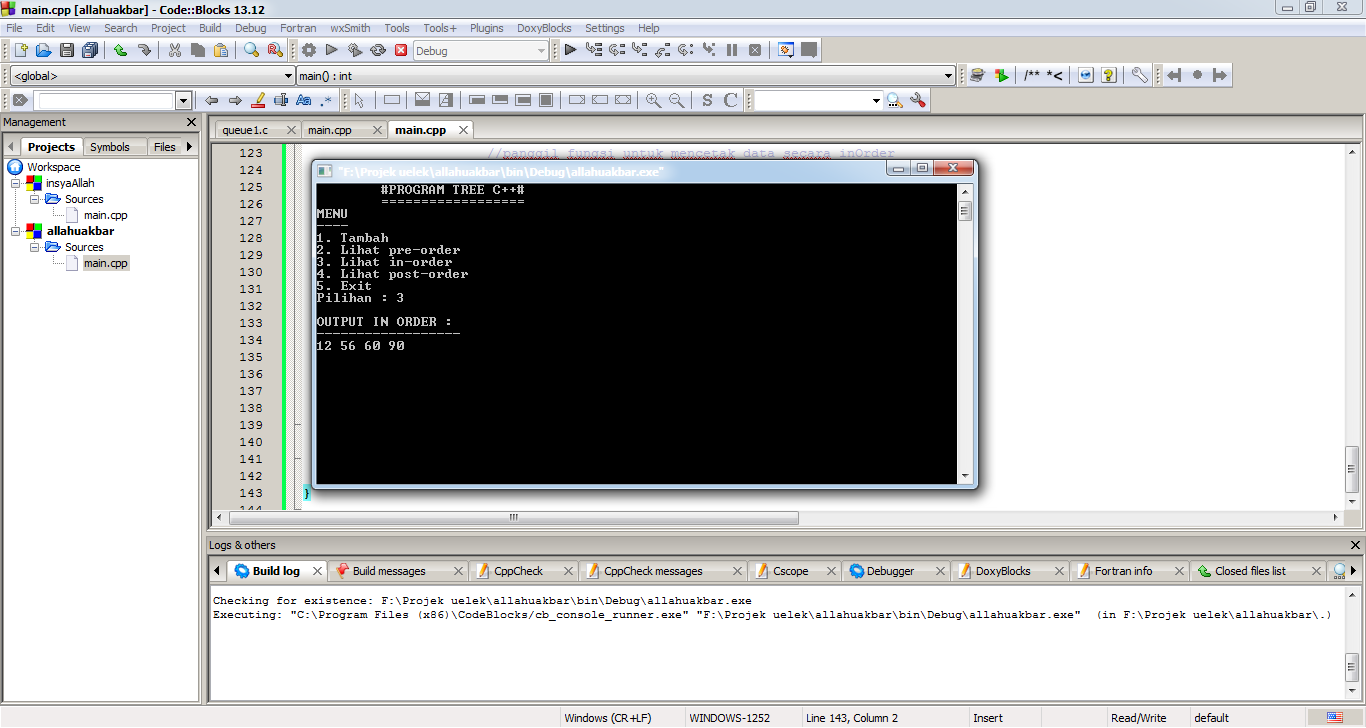Close the Management panel
Screen dimensions: 1366x728
click(191, 122)
